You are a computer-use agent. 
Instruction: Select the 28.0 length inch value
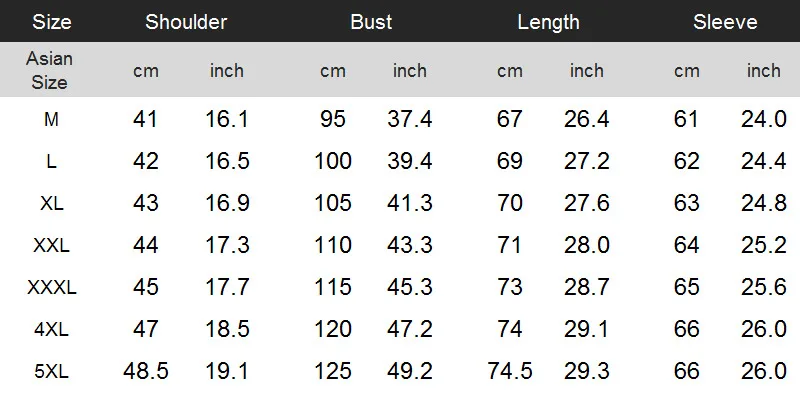click(x=587, y=245)
